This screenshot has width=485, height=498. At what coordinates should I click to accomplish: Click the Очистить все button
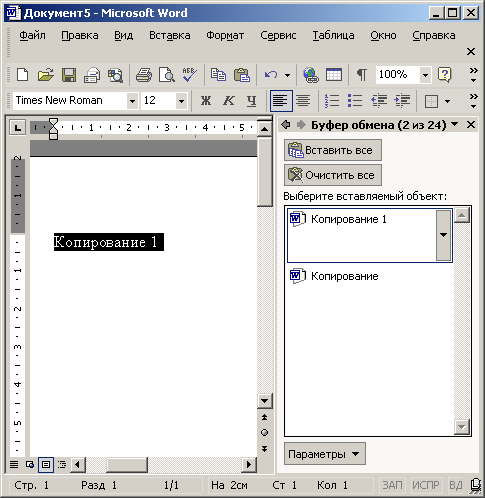click(x=333, y=175)
